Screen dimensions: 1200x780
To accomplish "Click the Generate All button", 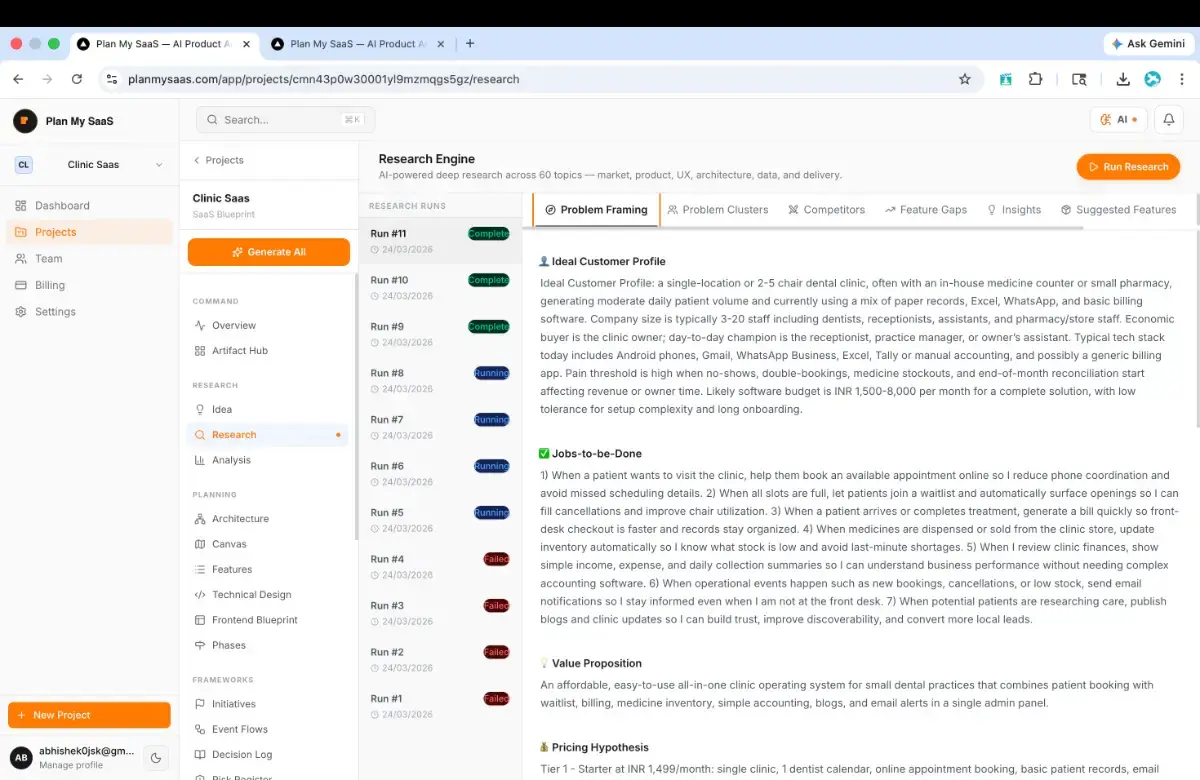I will [268, 252].
